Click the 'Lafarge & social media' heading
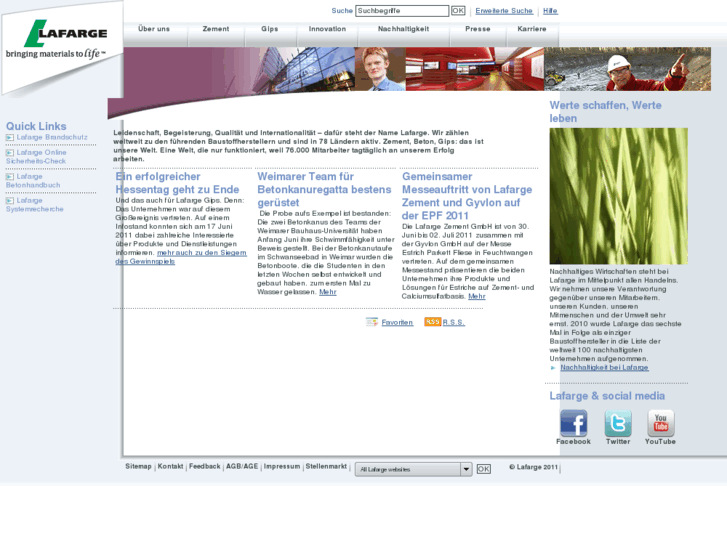 (607, 396)
